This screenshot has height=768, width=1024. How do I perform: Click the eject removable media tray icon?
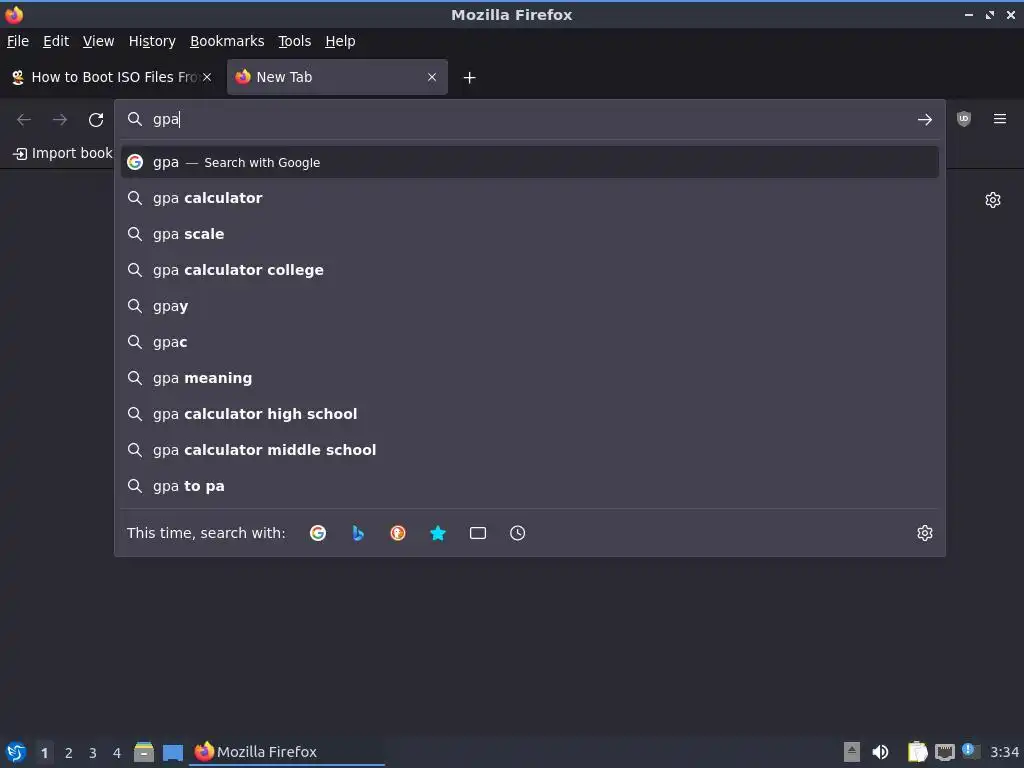(x=851, y=752)
